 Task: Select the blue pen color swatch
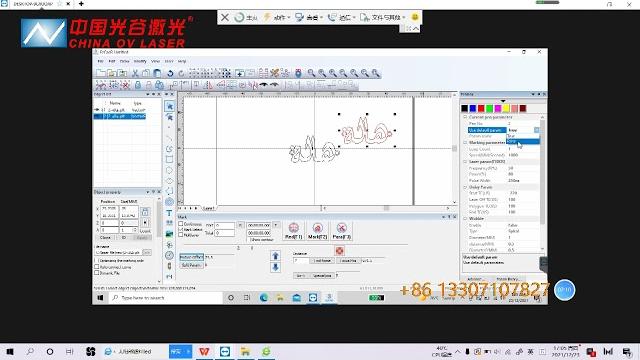click(473, 108)
